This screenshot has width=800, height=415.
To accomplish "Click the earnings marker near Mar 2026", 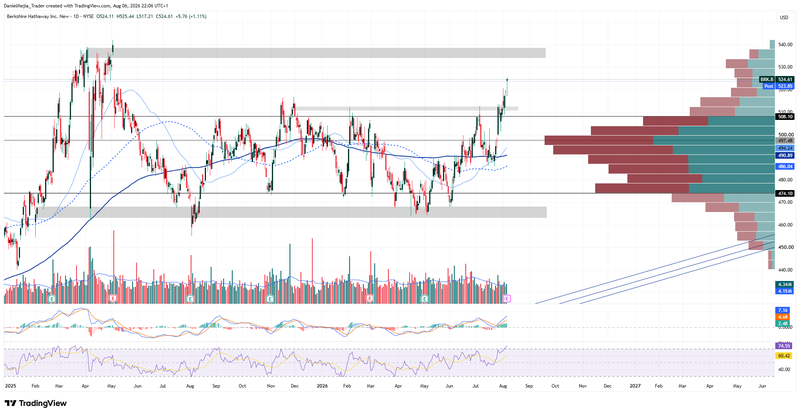I will [x=370, y=298].
